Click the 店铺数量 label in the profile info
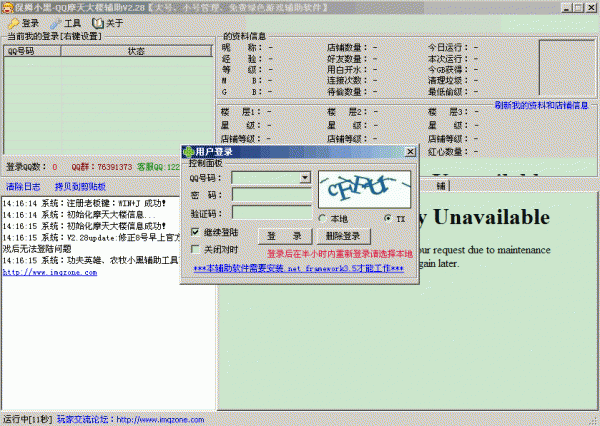The image size is (600, 426). pos(347,47)
